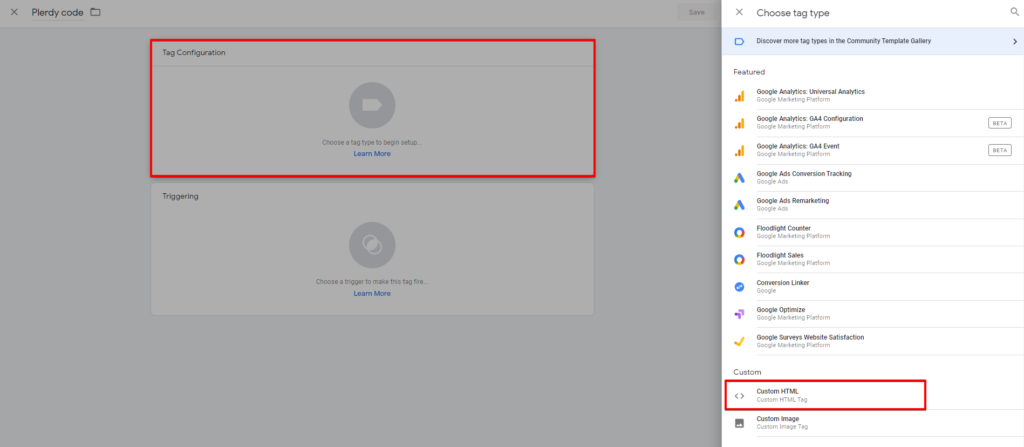Click the Triggering heading
This screenshot has width=1024, height=447.
coord(180,196)
